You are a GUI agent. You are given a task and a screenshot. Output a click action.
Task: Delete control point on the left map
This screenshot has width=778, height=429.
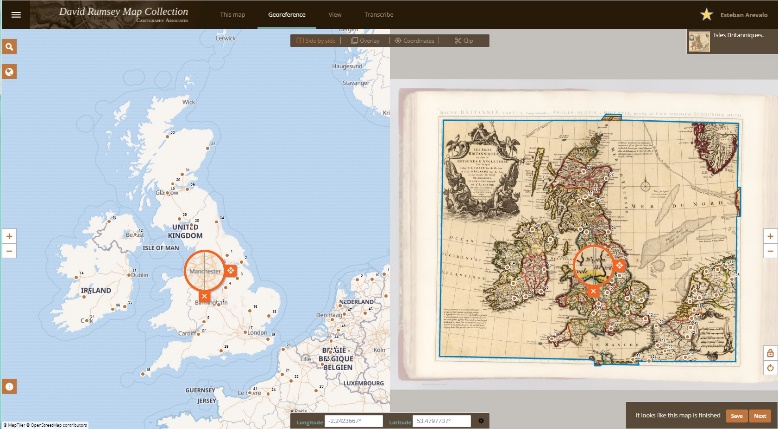coord(204,296)
